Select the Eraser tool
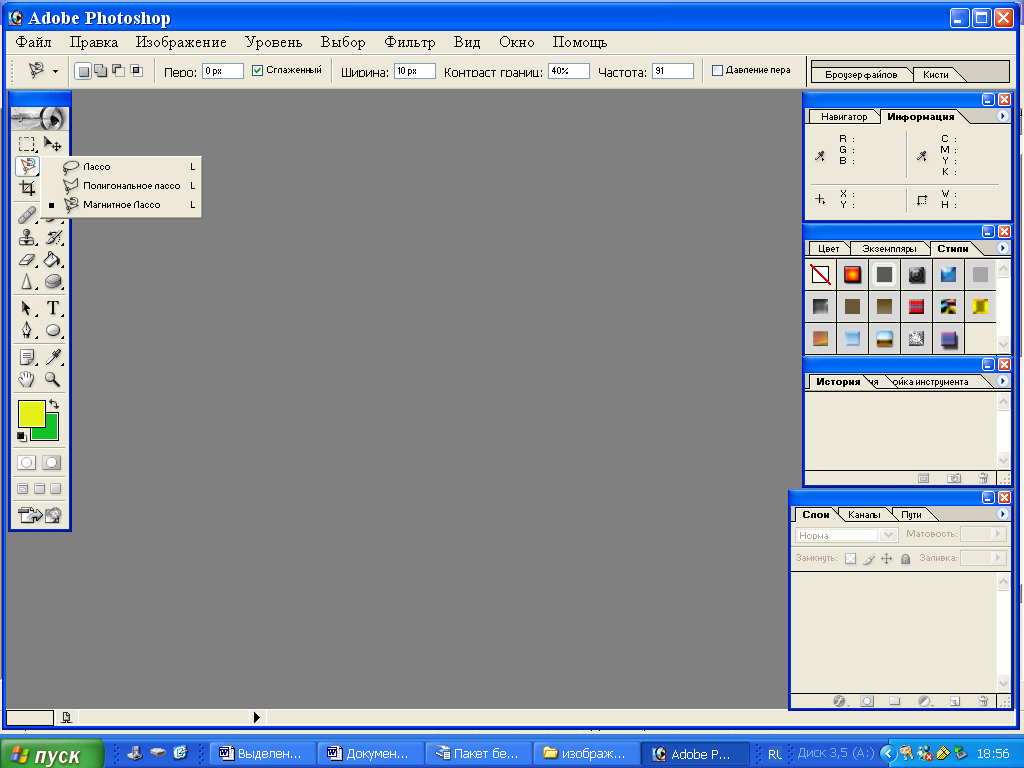The width and height of the screenshot is (1024, 768). pos(27,259)
